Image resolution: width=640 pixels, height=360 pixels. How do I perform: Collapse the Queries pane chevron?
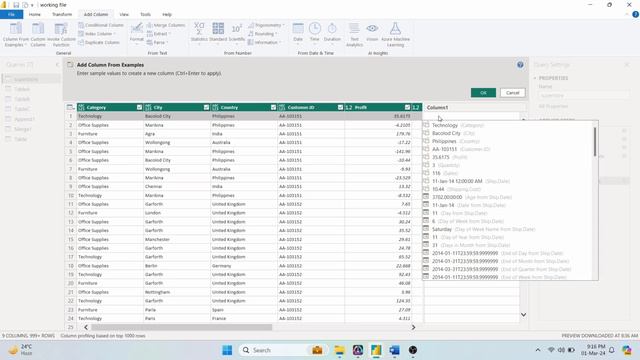[57, 64]
